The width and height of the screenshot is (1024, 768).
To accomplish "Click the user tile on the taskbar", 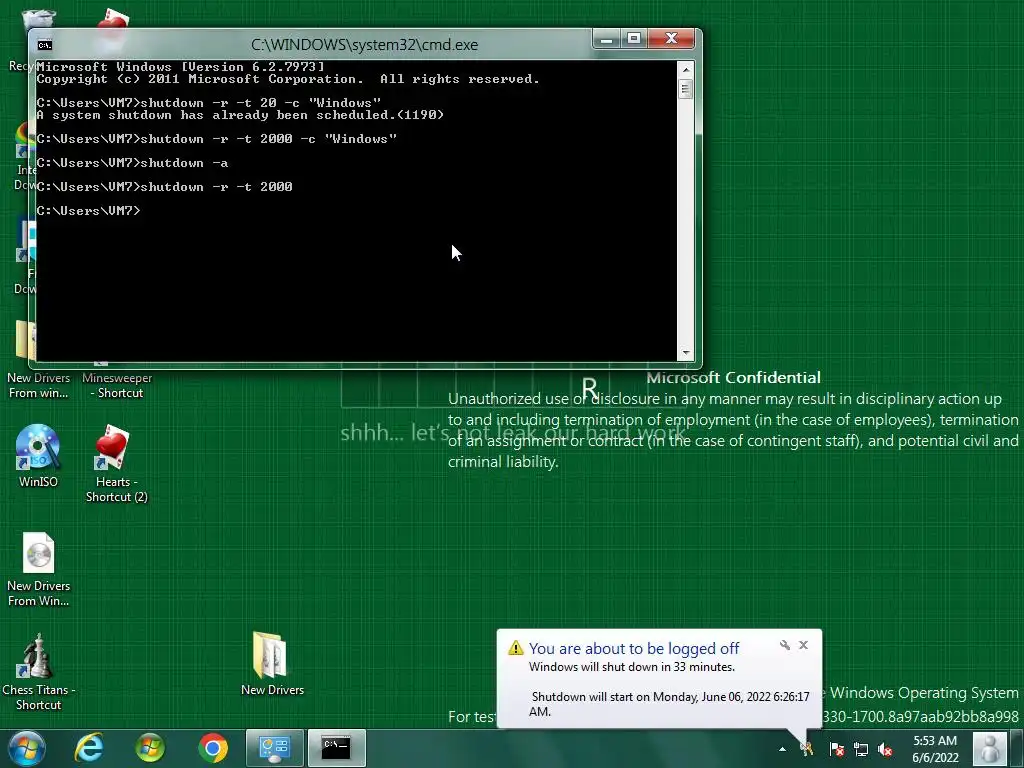I will pos(990,748).
